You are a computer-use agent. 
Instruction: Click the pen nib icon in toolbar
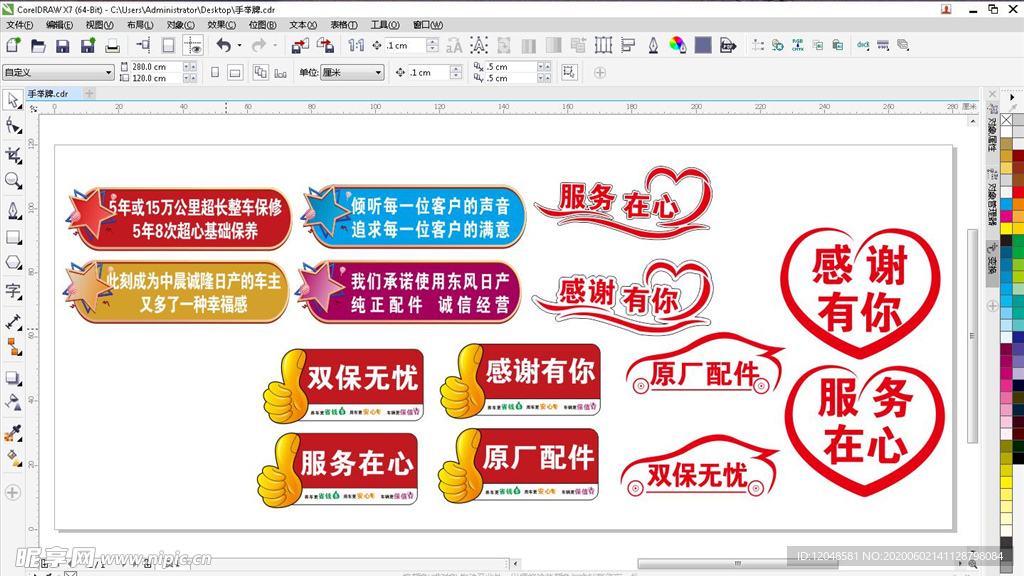(653, 46)
